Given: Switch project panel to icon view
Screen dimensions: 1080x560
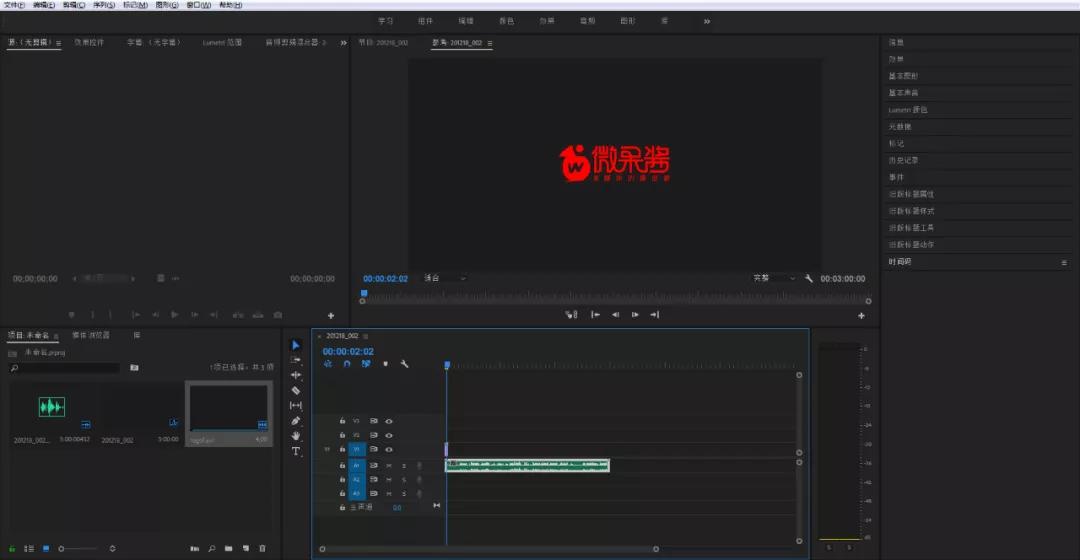Looking at the screenshot, I should (46, 548).
